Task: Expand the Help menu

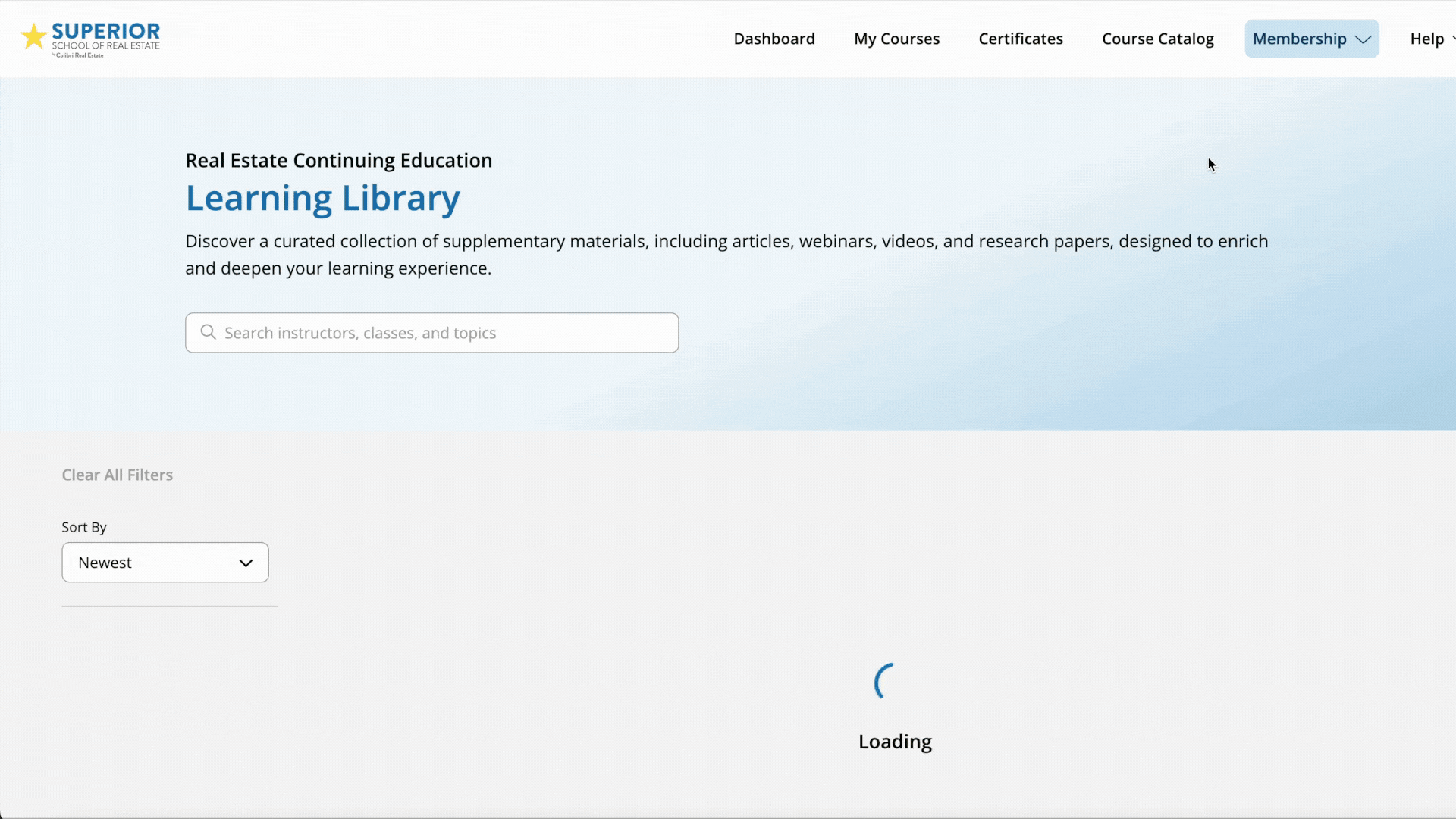Action: 1427,39
